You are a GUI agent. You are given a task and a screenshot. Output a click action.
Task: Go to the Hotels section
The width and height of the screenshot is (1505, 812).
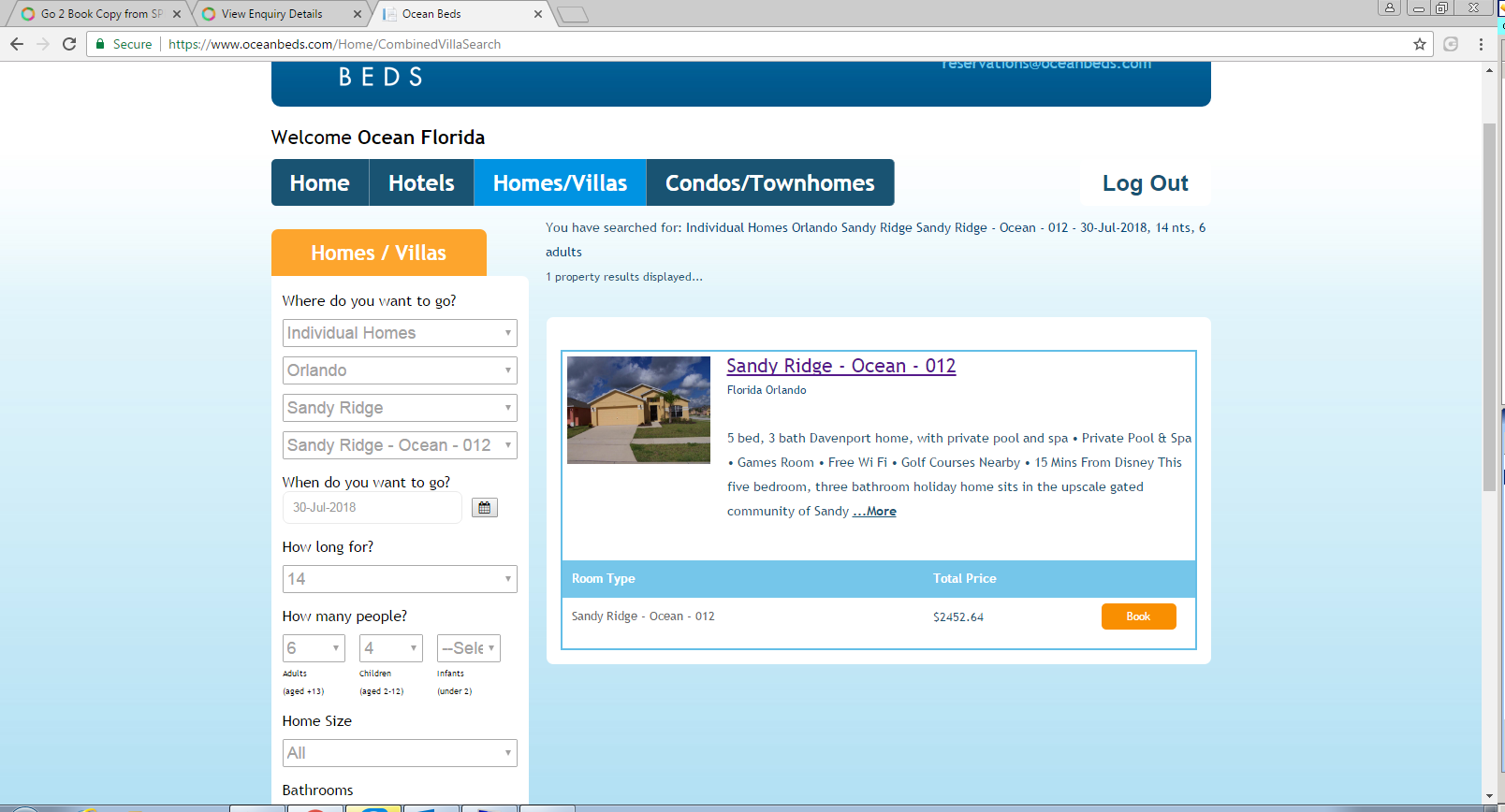[x=421, y=182]
